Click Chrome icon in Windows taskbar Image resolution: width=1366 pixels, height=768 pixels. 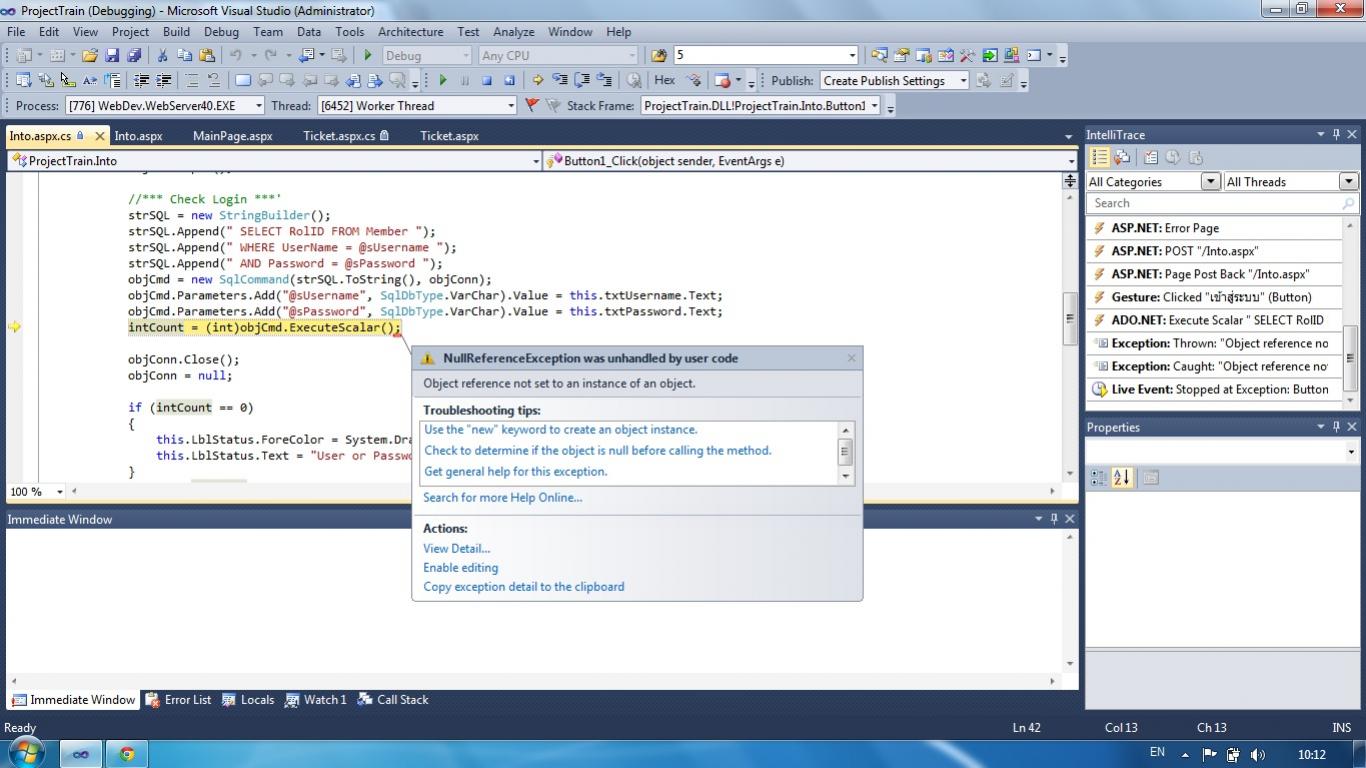tap(127, 754)
